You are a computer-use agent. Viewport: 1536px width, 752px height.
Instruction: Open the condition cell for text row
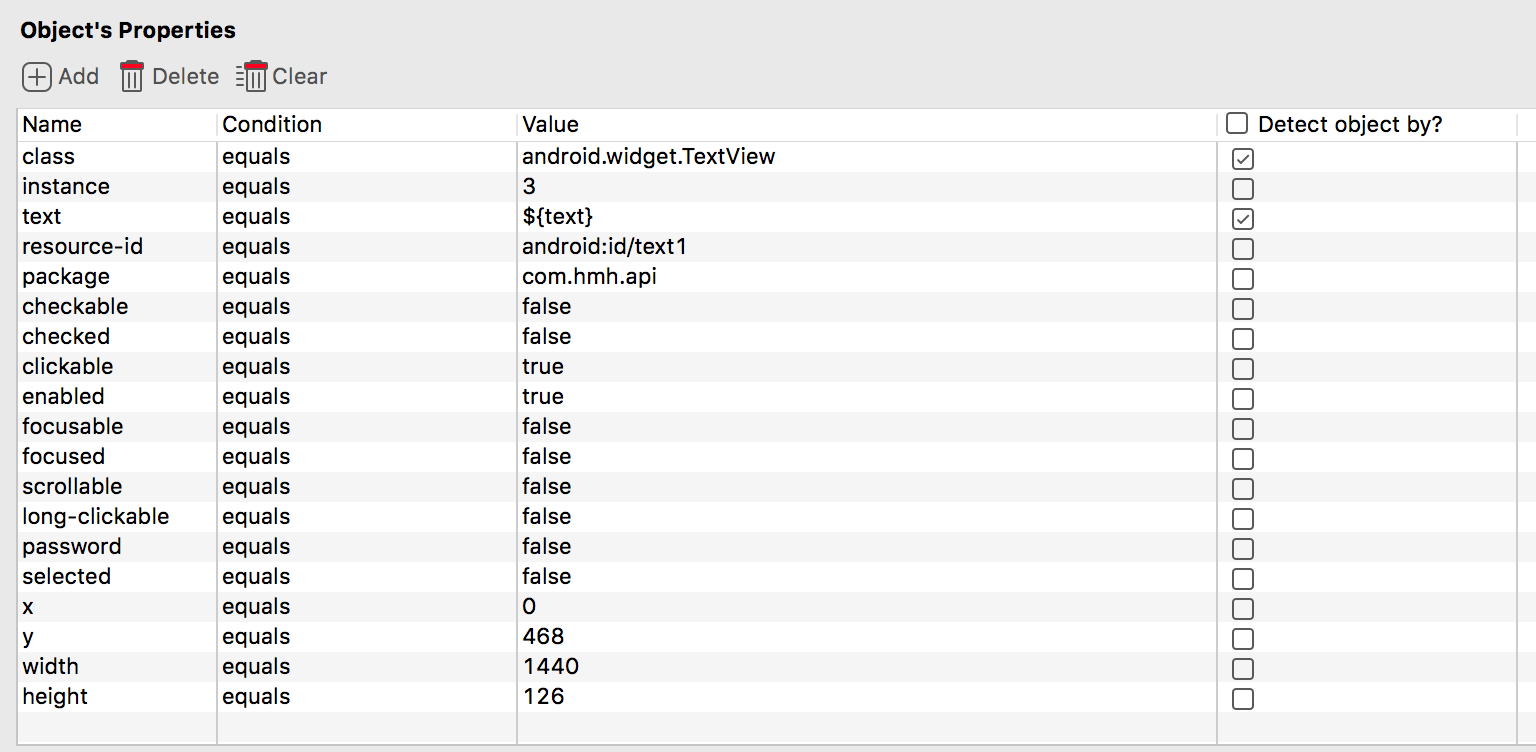point(256,217)
